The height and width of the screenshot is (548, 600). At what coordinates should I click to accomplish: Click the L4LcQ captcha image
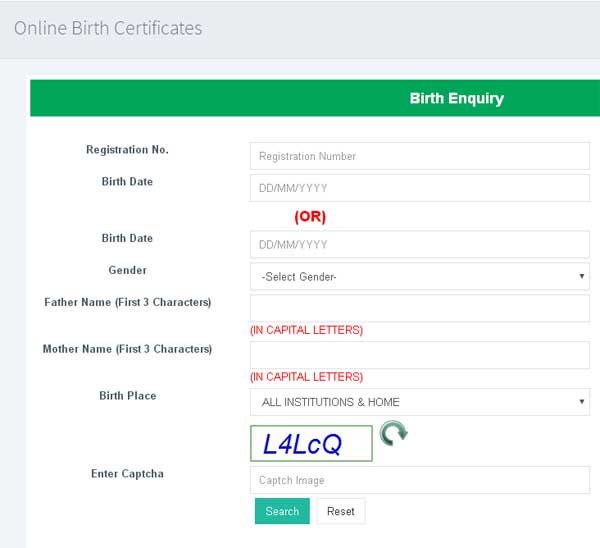click(311, 443)
